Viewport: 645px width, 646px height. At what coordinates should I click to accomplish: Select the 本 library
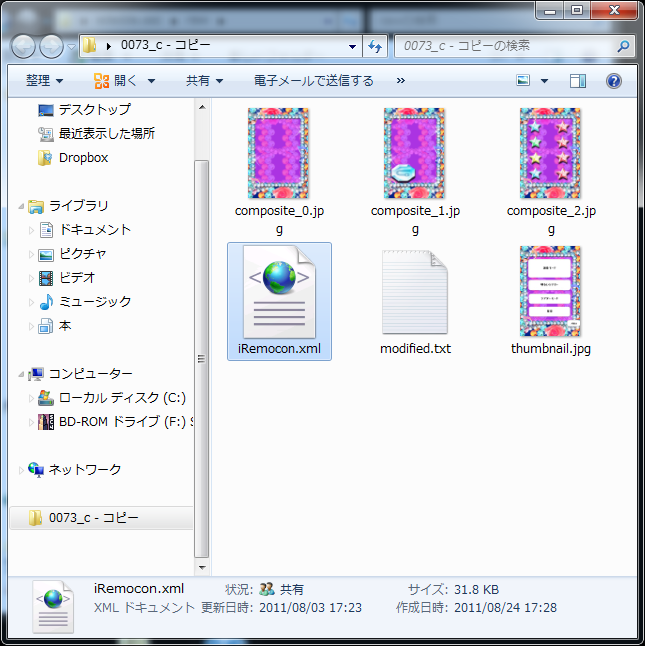click(x=55, y=326)
